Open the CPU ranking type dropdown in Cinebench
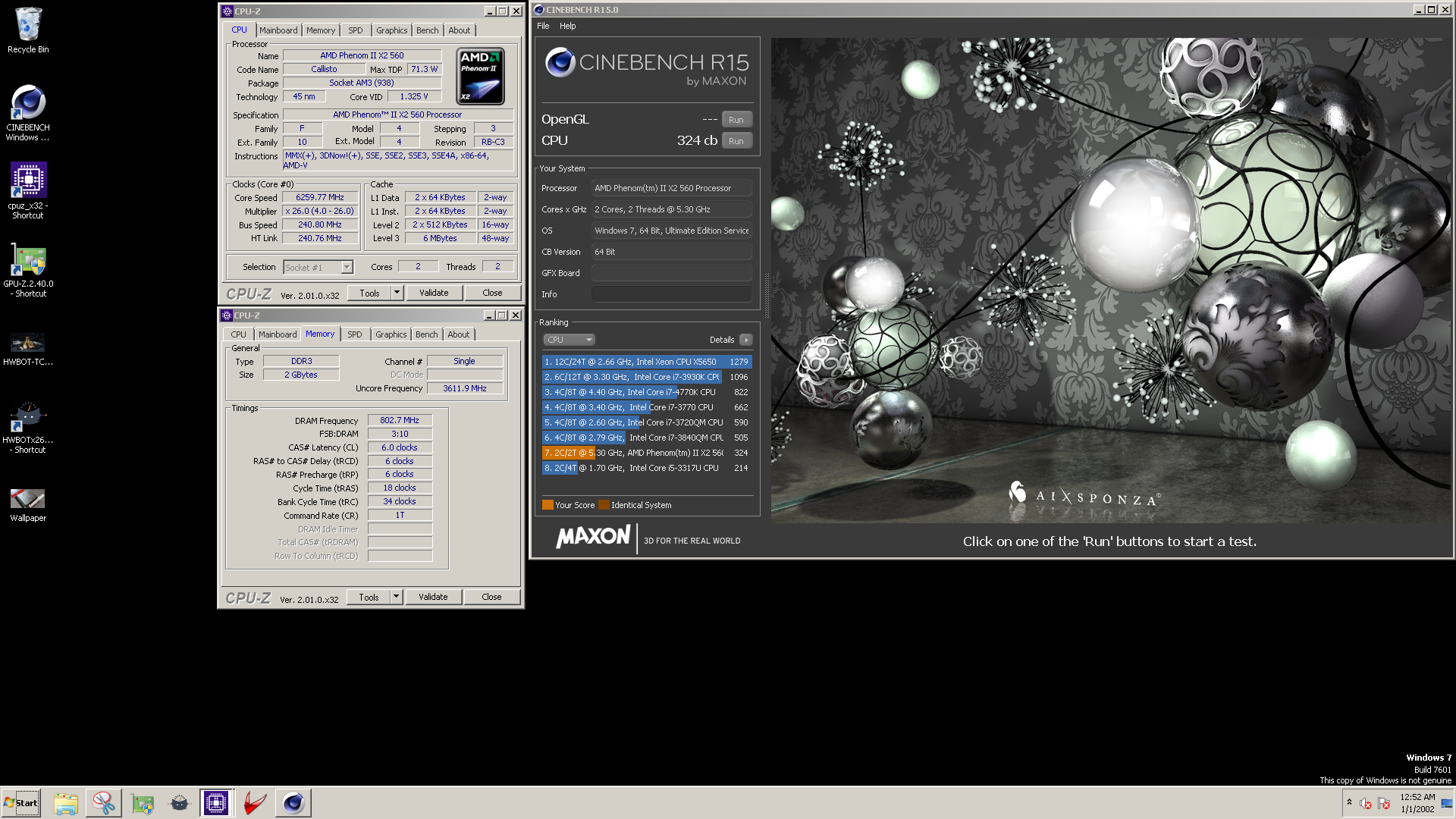The image size is (1456, 819). (x=569, y=340)
